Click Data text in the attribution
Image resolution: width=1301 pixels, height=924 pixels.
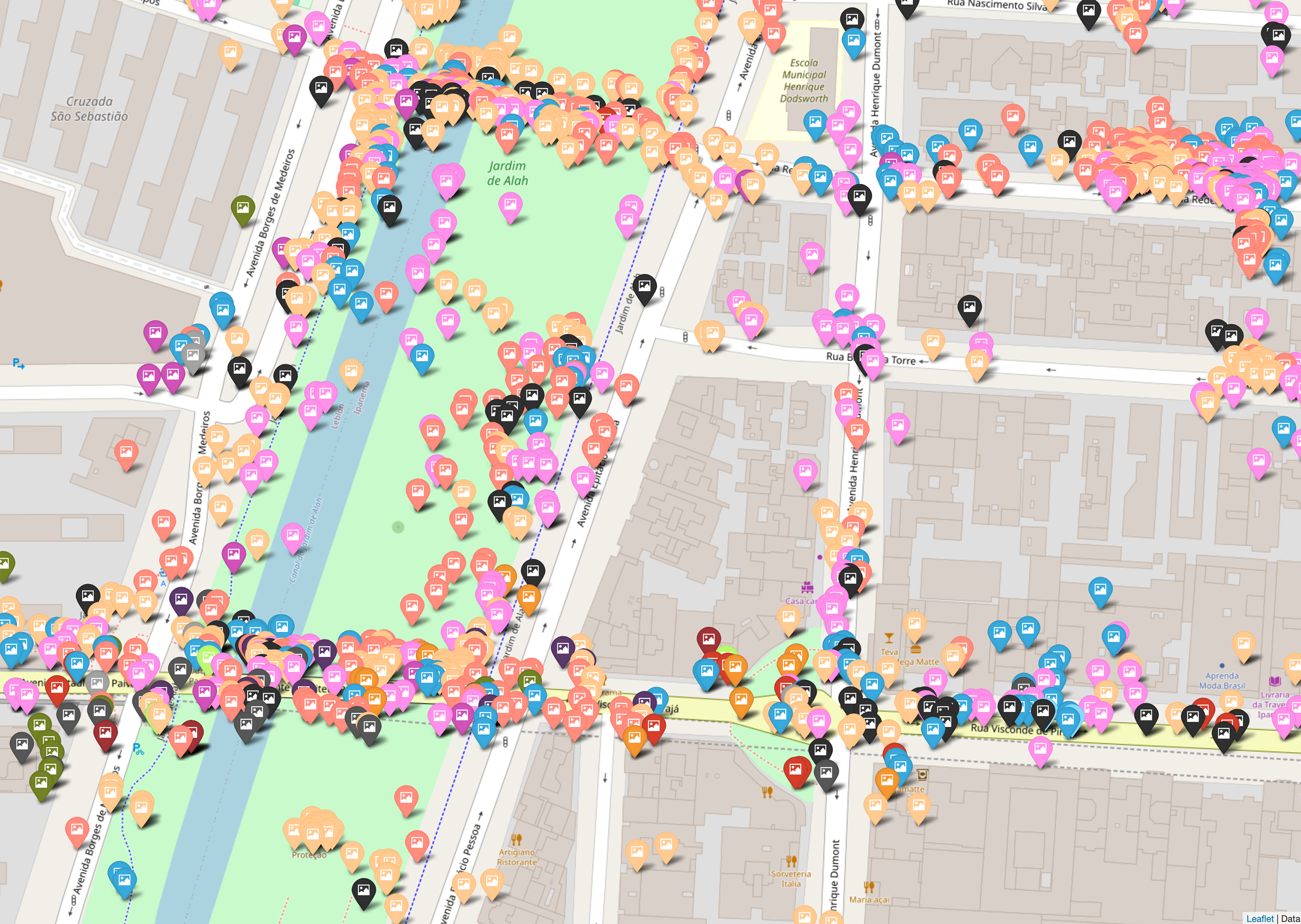(x=1290, y=918)
